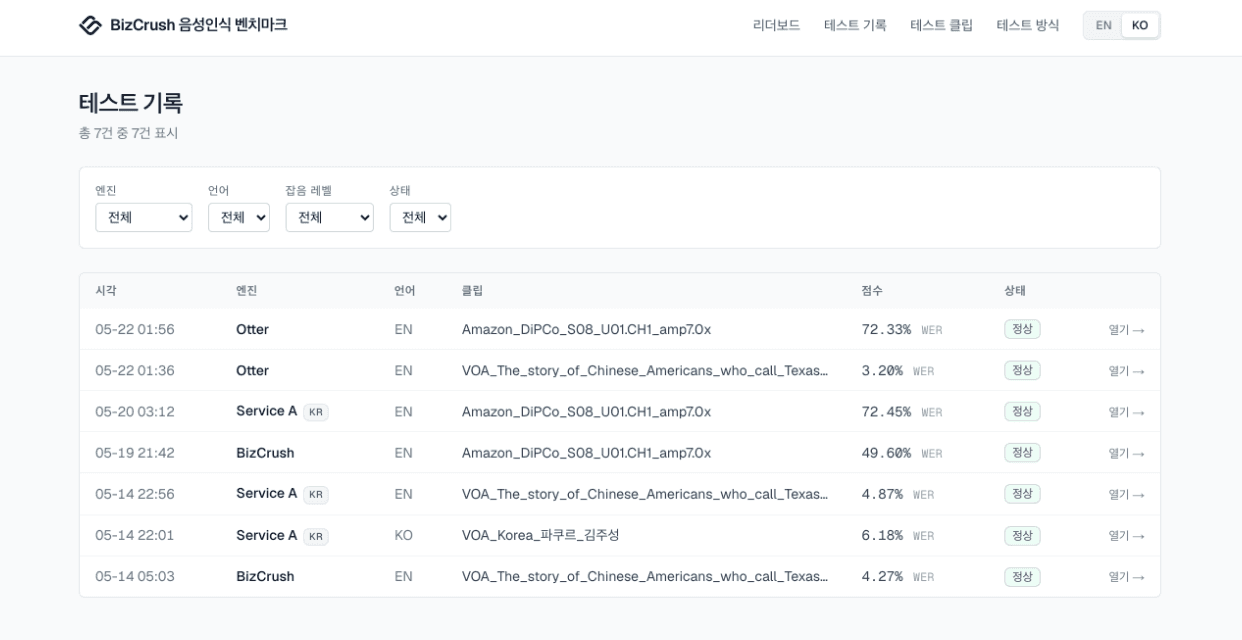Open the 05-14 22:56 Service A record link
This screenshot has width=1242, height=640.
[x=1126, y=494]
